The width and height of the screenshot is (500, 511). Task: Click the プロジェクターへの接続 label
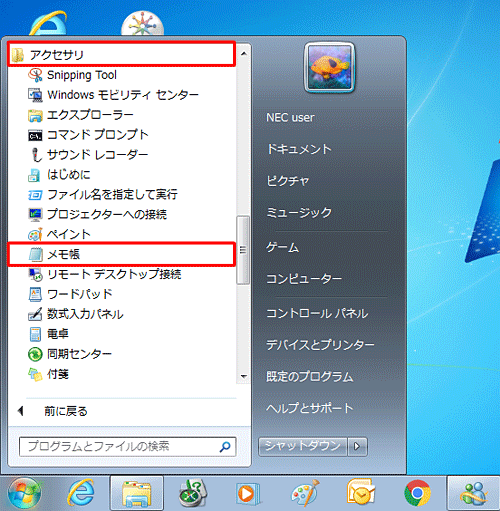pyautogui.click(x=107, y=214)
